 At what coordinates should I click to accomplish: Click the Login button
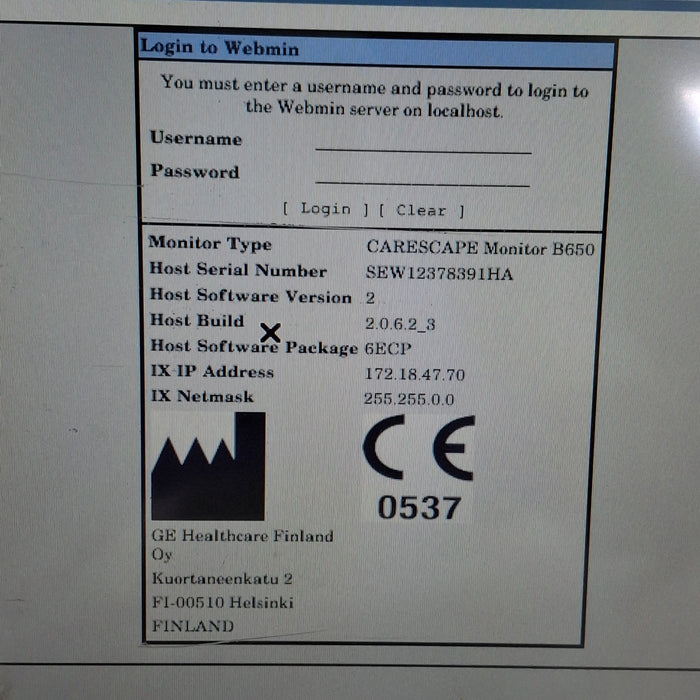[325, 208]
